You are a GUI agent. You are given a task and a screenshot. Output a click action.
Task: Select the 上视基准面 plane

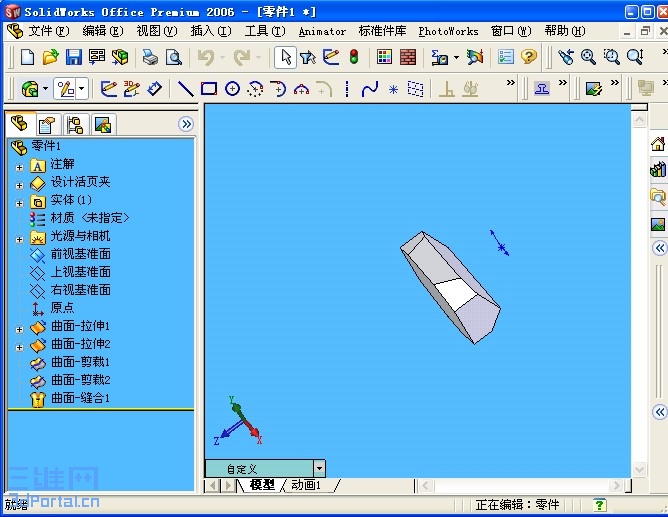pos(81,272)
